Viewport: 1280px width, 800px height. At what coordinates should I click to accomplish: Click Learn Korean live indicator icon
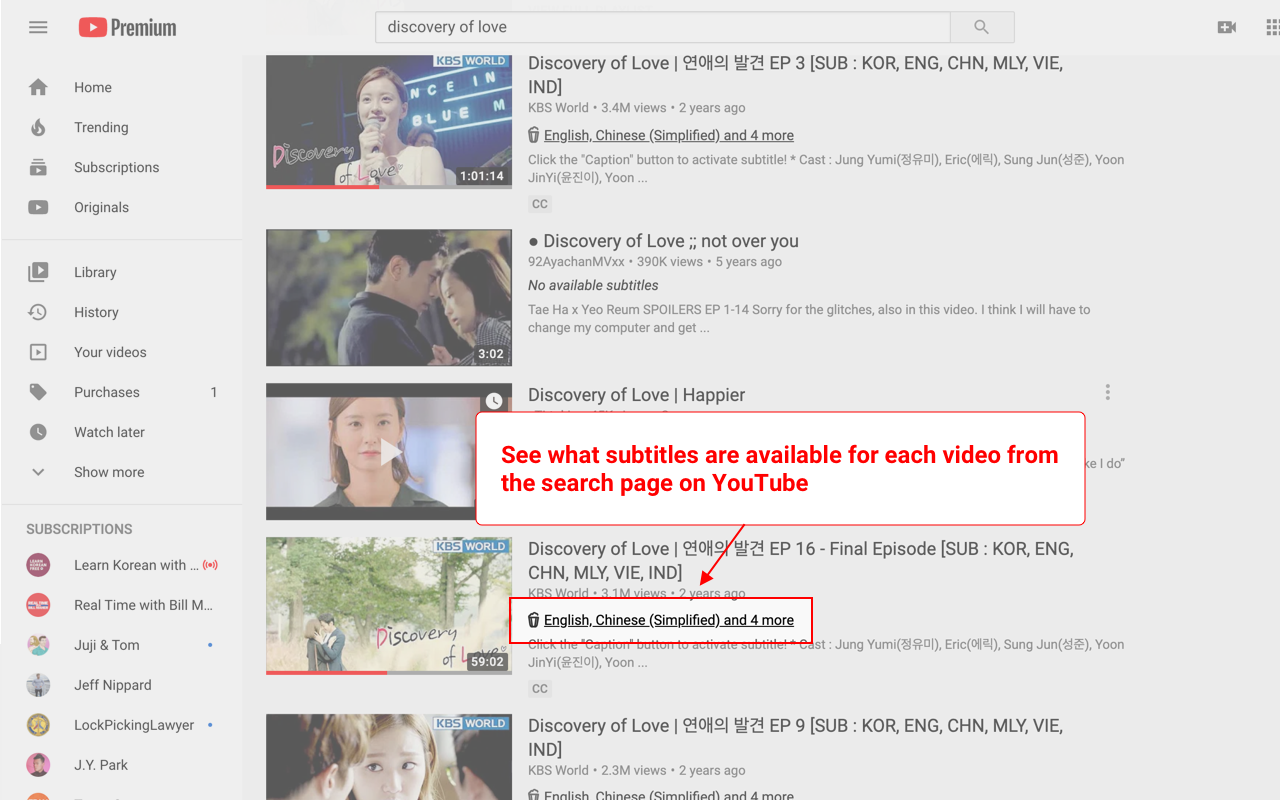point(210,565)
